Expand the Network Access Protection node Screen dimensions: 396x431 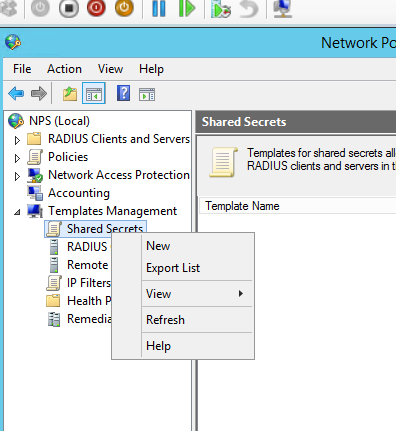coord(17,176)
